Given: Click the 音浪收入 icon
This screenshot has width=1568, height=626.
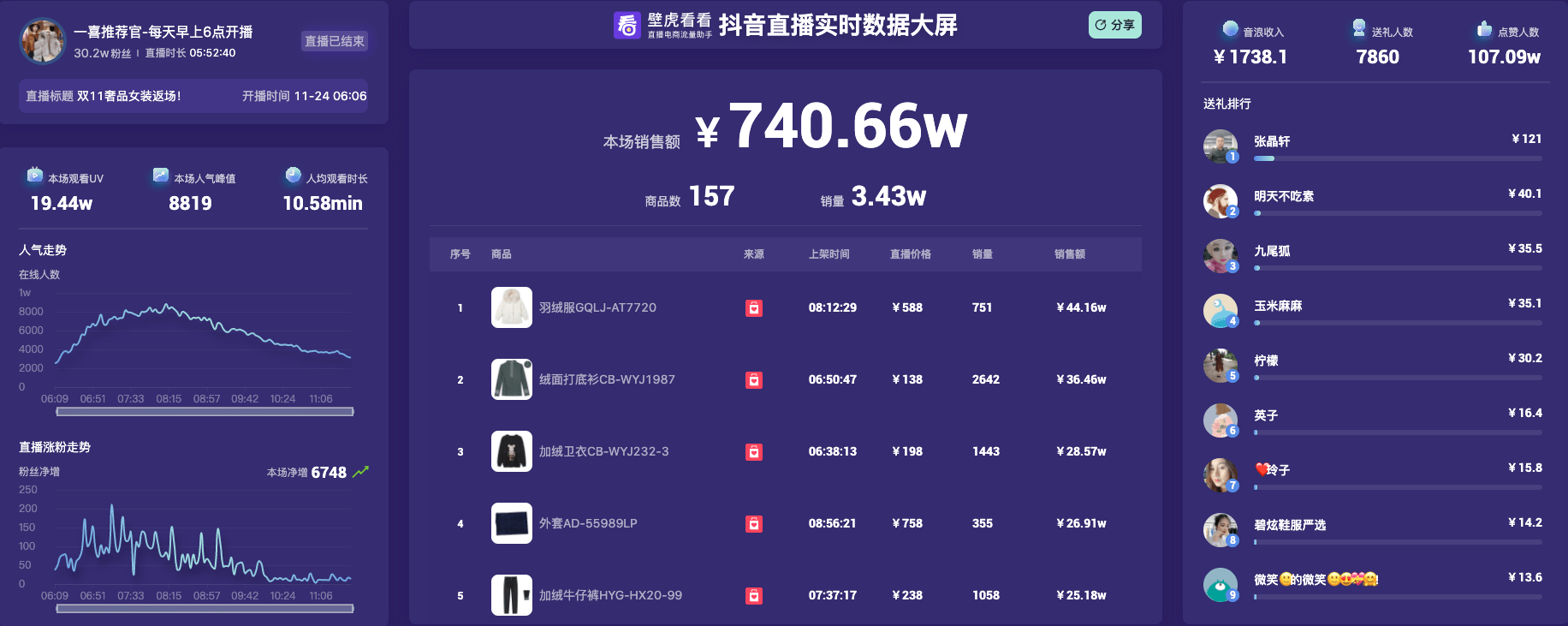Looking at the screenshot, I should (1230, 29).
